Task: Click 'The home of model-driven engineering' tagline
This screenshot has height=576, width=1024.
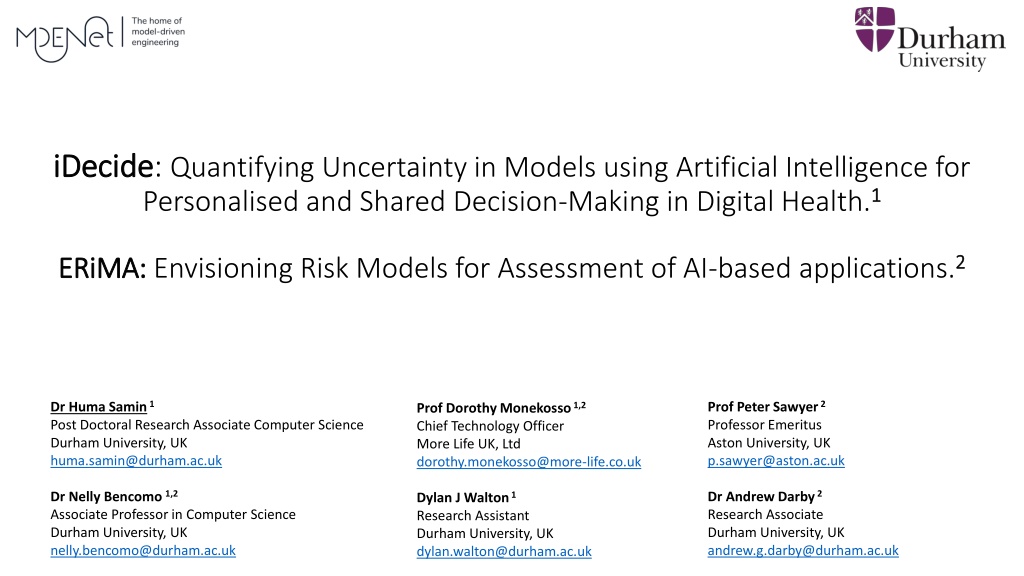Action: (x=158, y=31)
